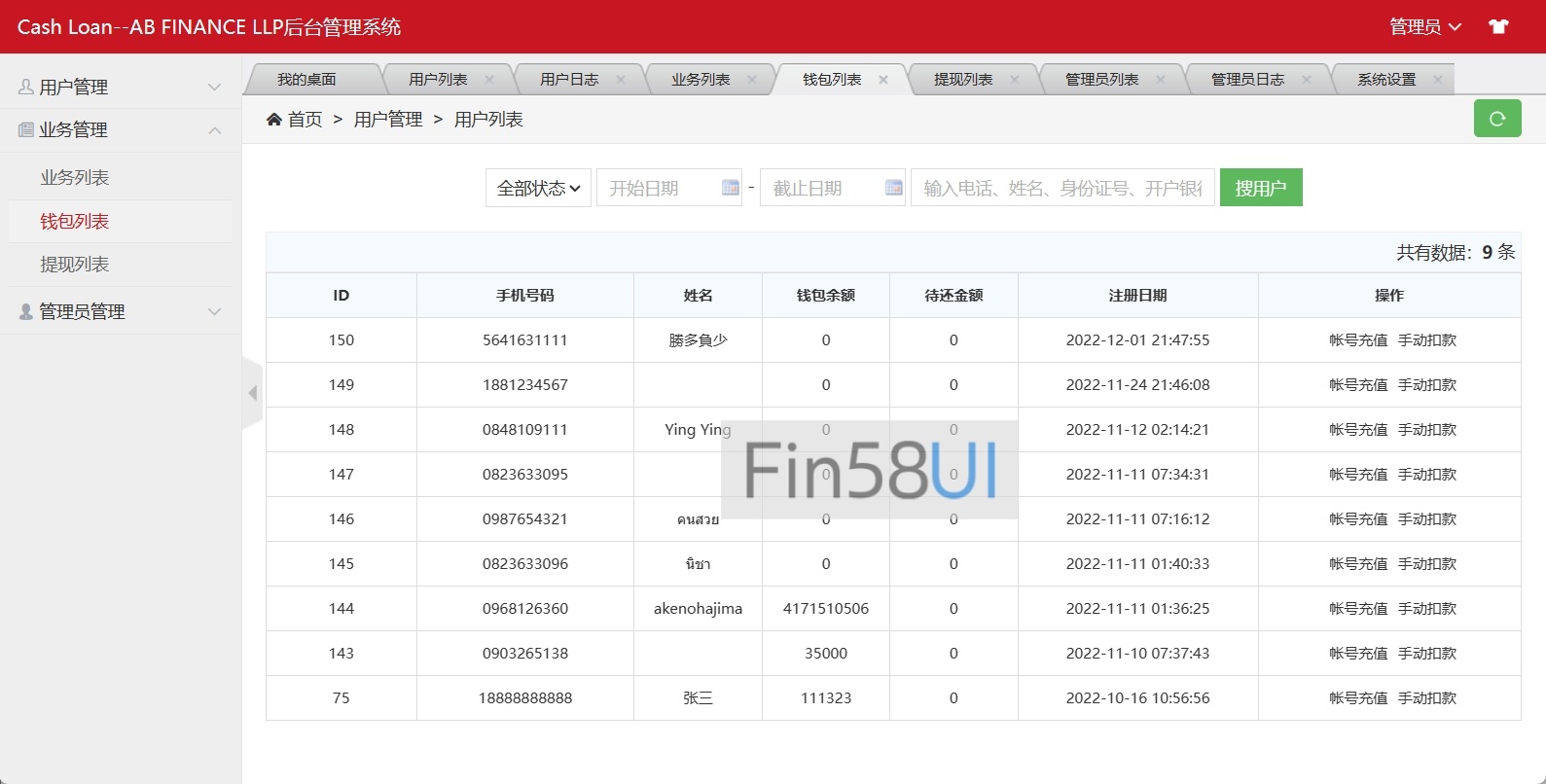Close the 钱包列表 tab
The image size is (1546, 784).
click(x=883, y=80)
